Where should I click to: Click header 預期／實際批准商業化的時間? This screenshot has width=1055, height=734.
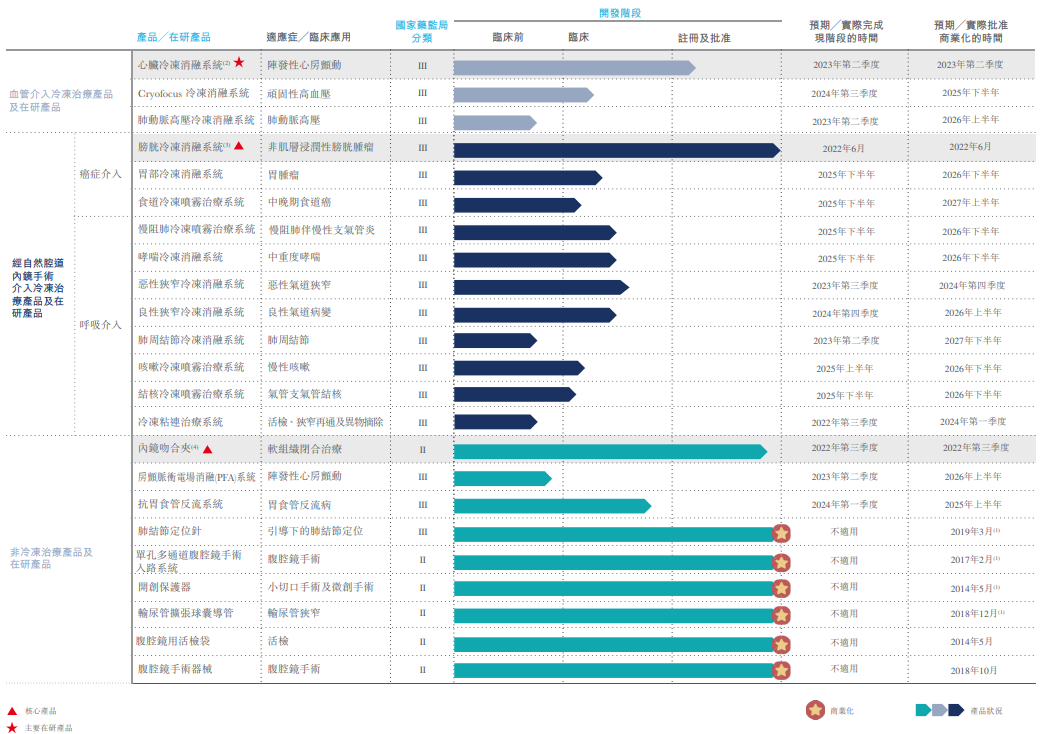tap(971, 31)
